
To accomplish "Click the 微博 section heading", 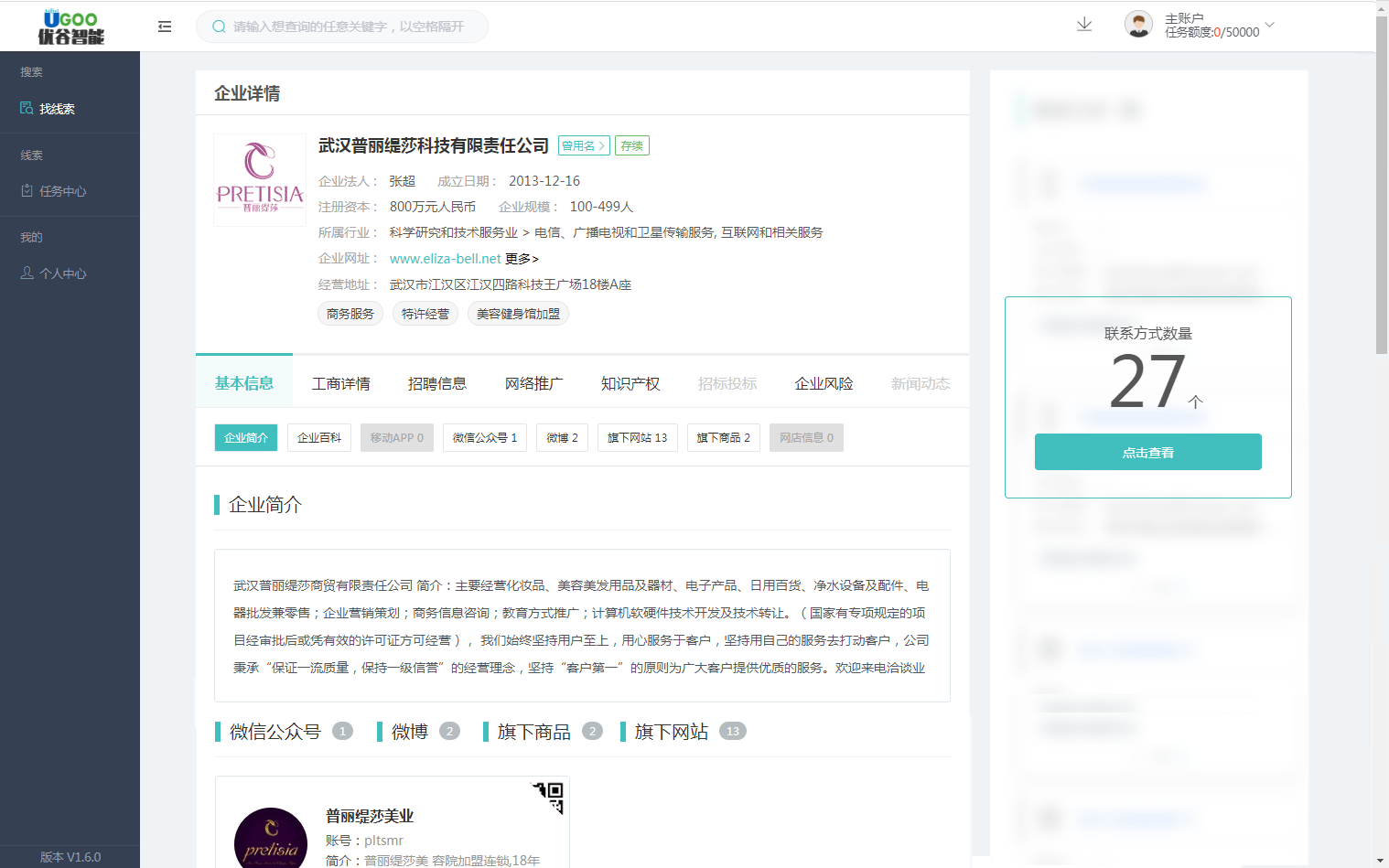I will tap(410, 732).
